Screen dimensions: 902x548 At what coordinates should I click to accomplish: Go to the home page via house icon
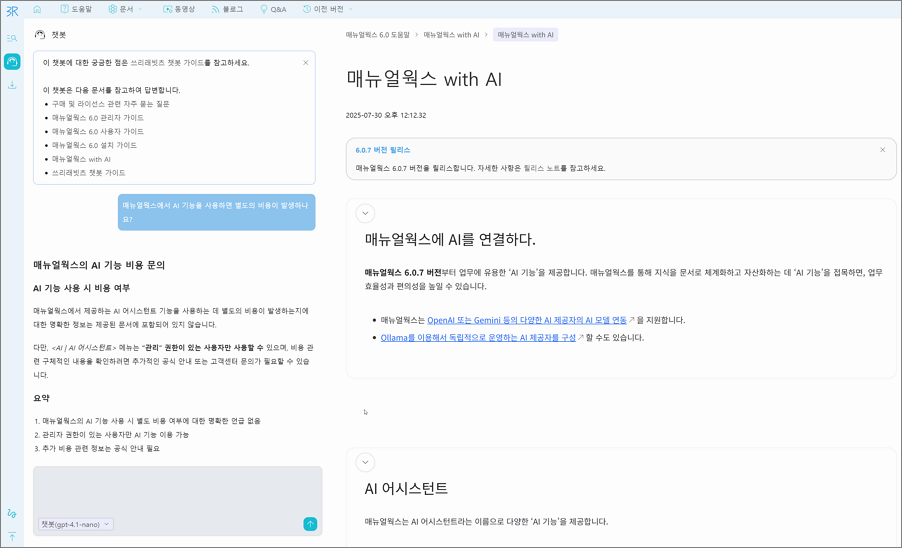(37, 9)
